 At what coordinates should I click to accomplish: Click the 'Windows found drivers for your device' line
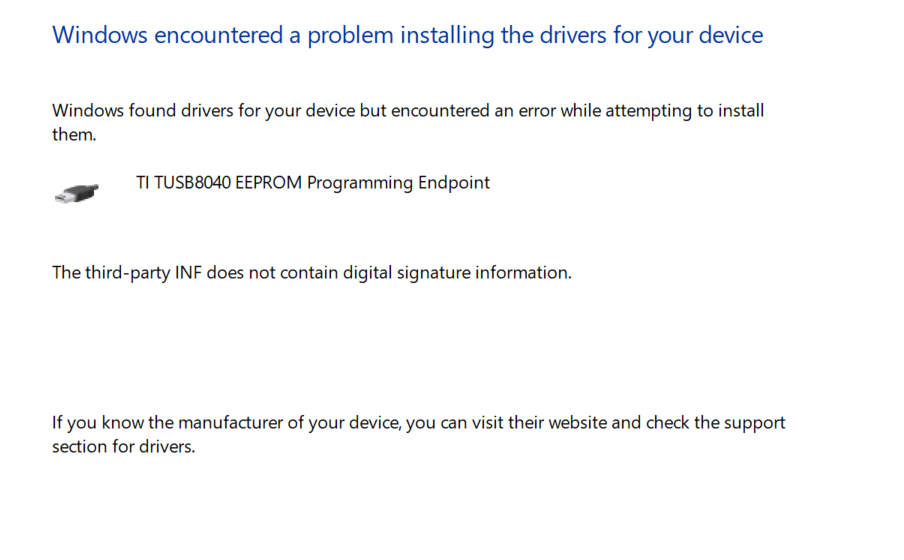(x=408, y=111)
